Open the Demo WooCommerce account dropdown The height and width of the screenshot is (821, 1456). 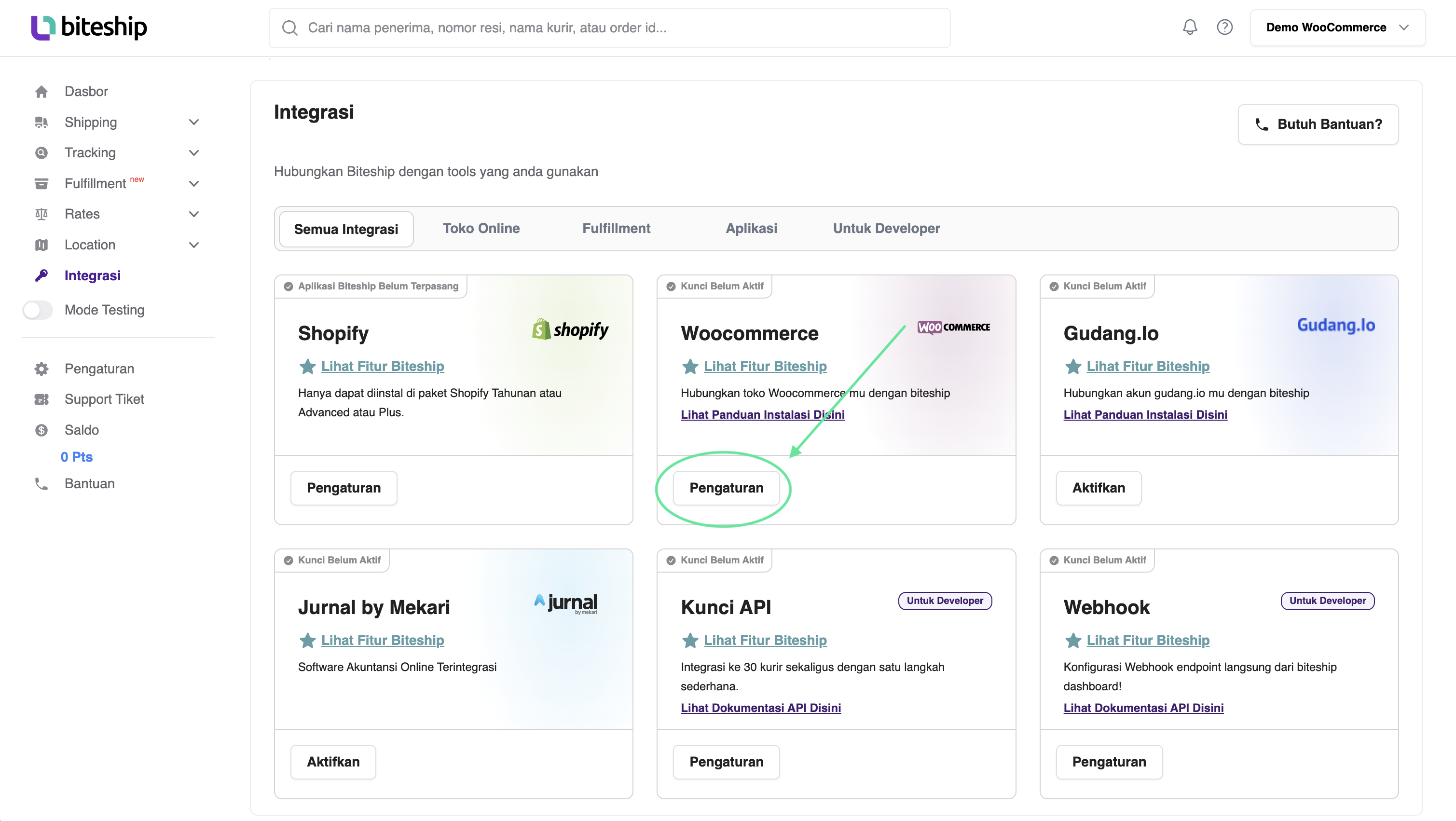coord(1337,27)
